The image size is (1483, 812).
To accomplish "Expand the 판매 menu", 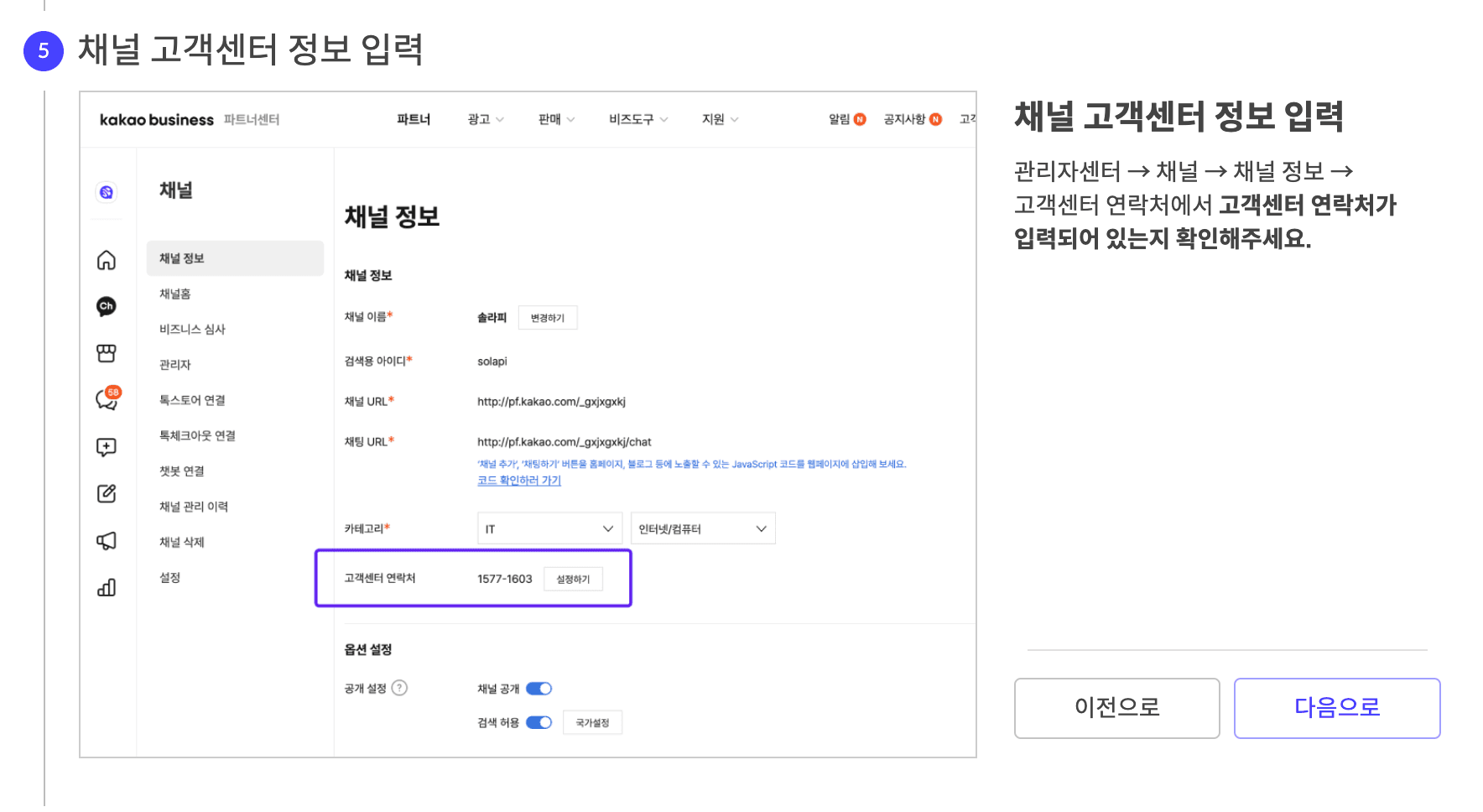I will pos(556,119).
